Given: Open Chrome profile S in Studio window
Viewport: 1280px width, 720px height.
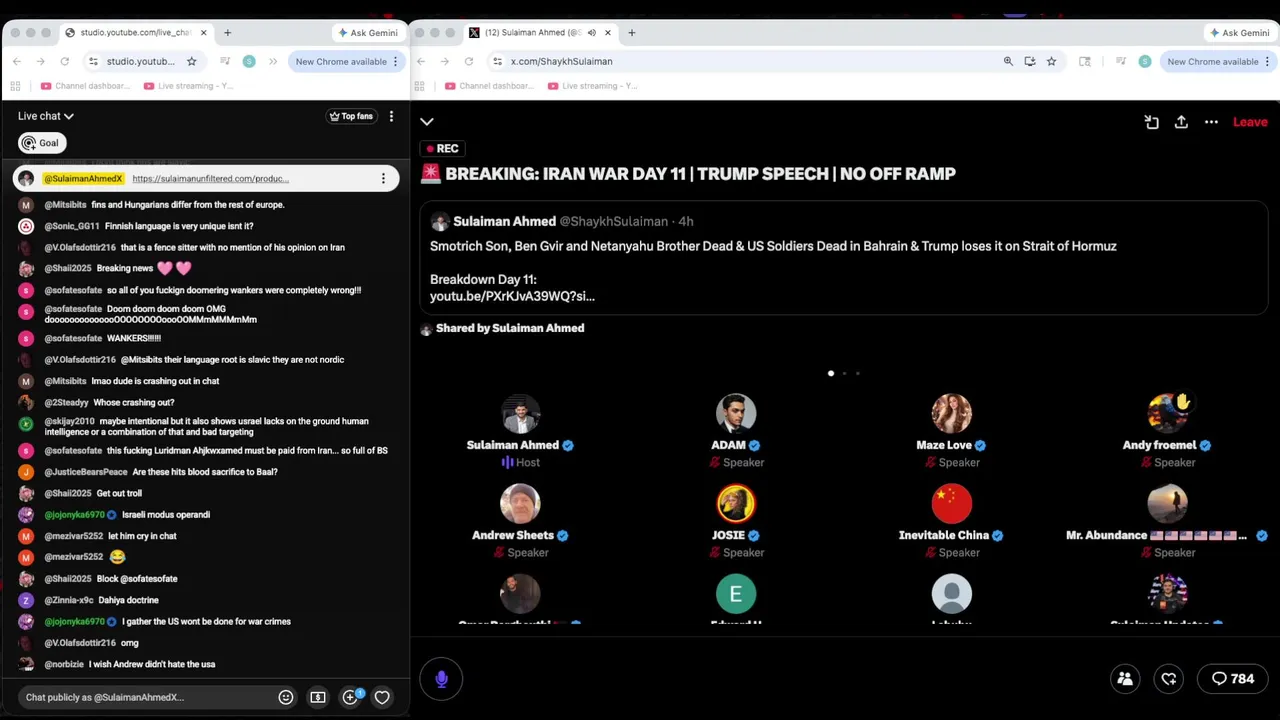Looking at the screenshot, I should (249, 61).
